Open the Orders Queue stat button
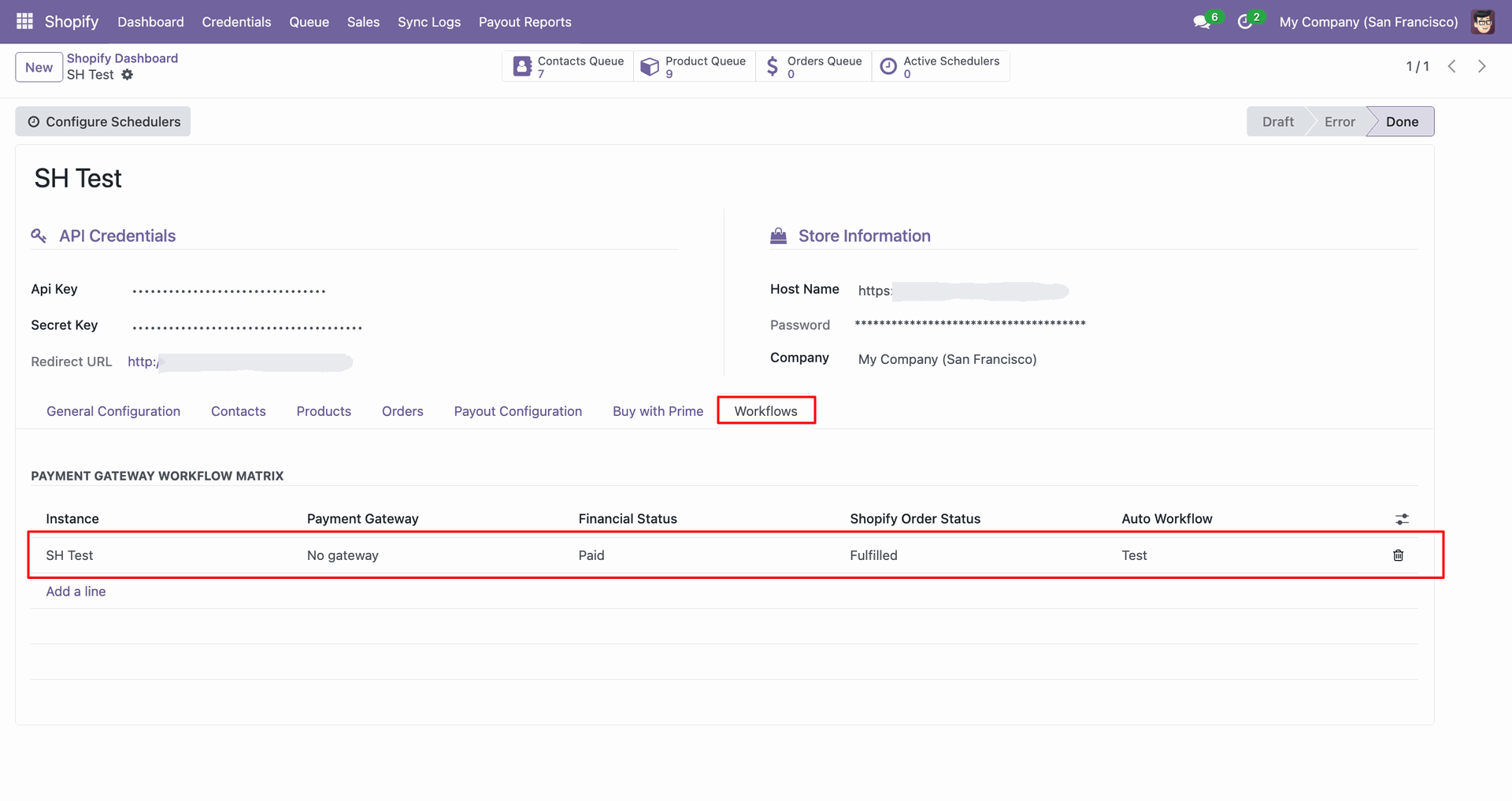Viewport: 1512px width, 801px height. click(x=813, y=66)
